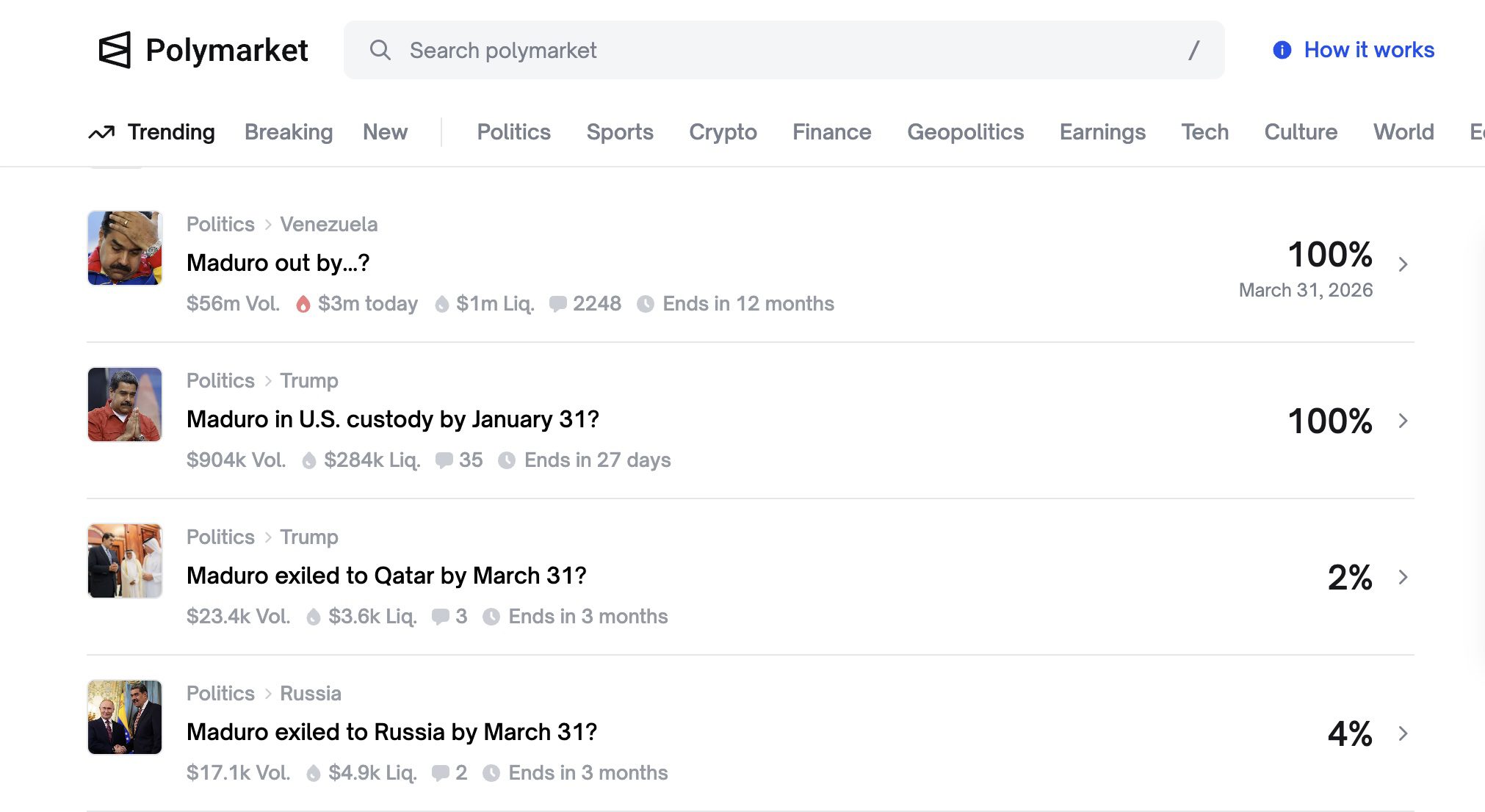The image size is (1485, 812).
Task: Click the $23.4k Vol. text
Action: click(x=239, y=617)
